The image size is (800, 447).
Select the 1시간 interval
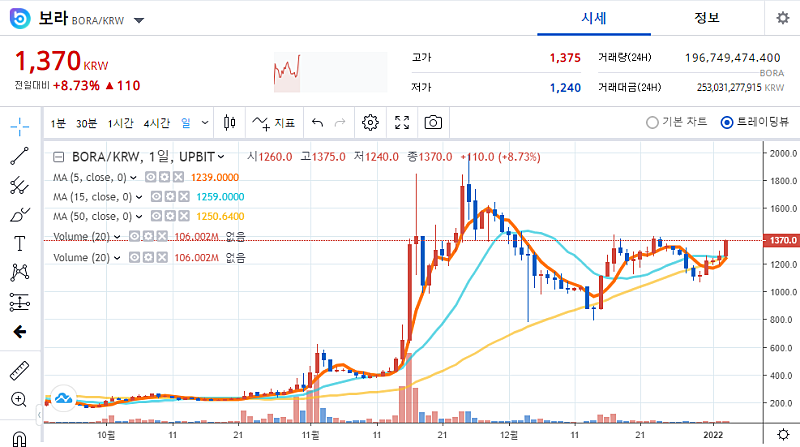click(x=120, y=123)
